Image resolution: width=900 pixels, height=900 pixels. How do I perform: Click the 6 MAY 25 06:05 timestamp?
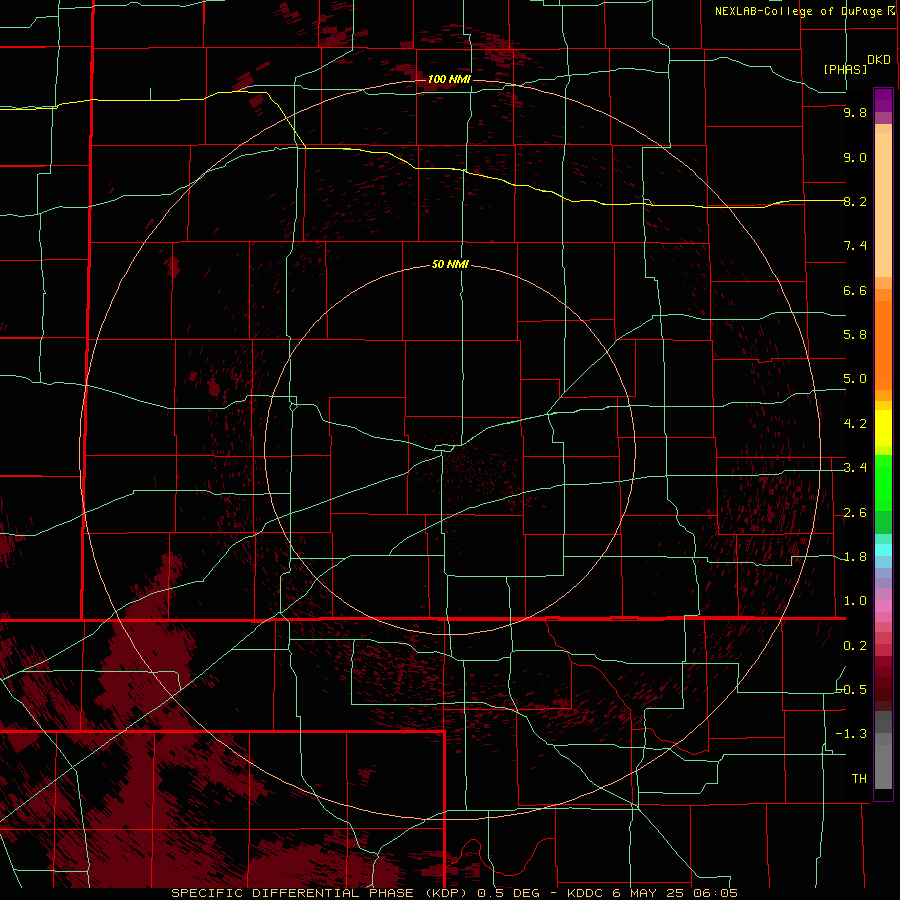673,893
